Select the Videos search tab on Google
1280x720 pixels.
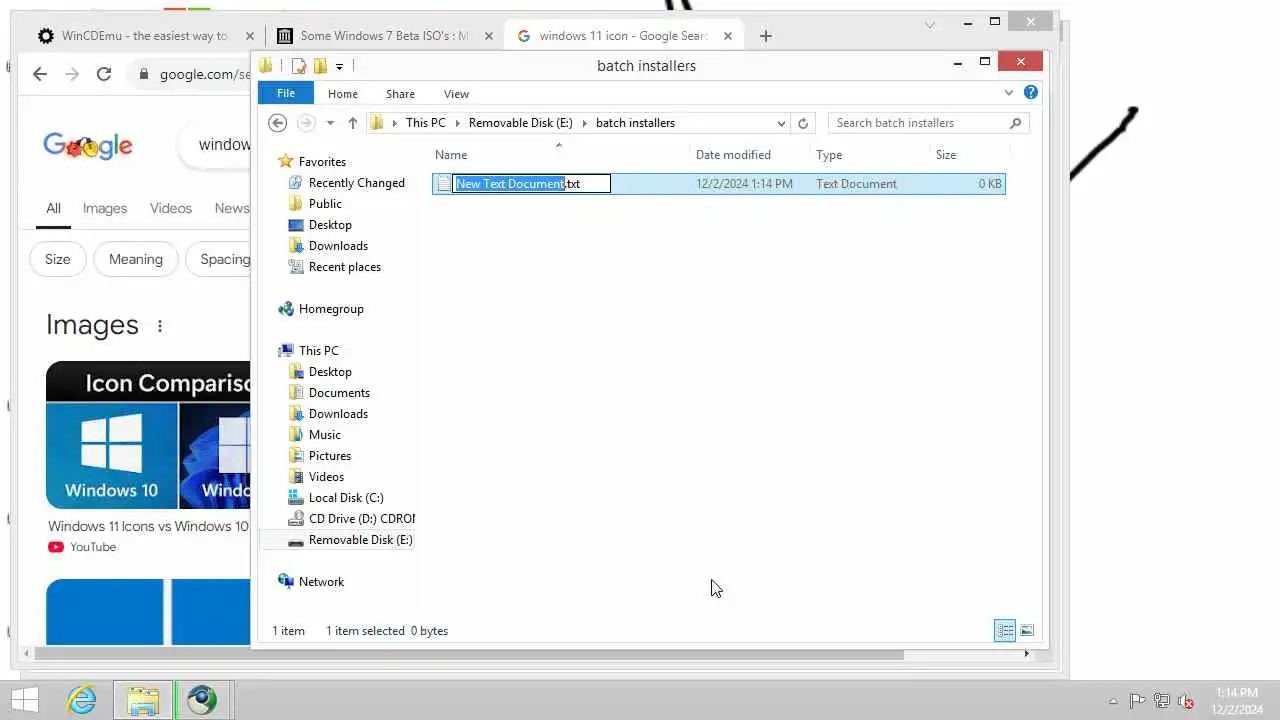click(171, 208)
